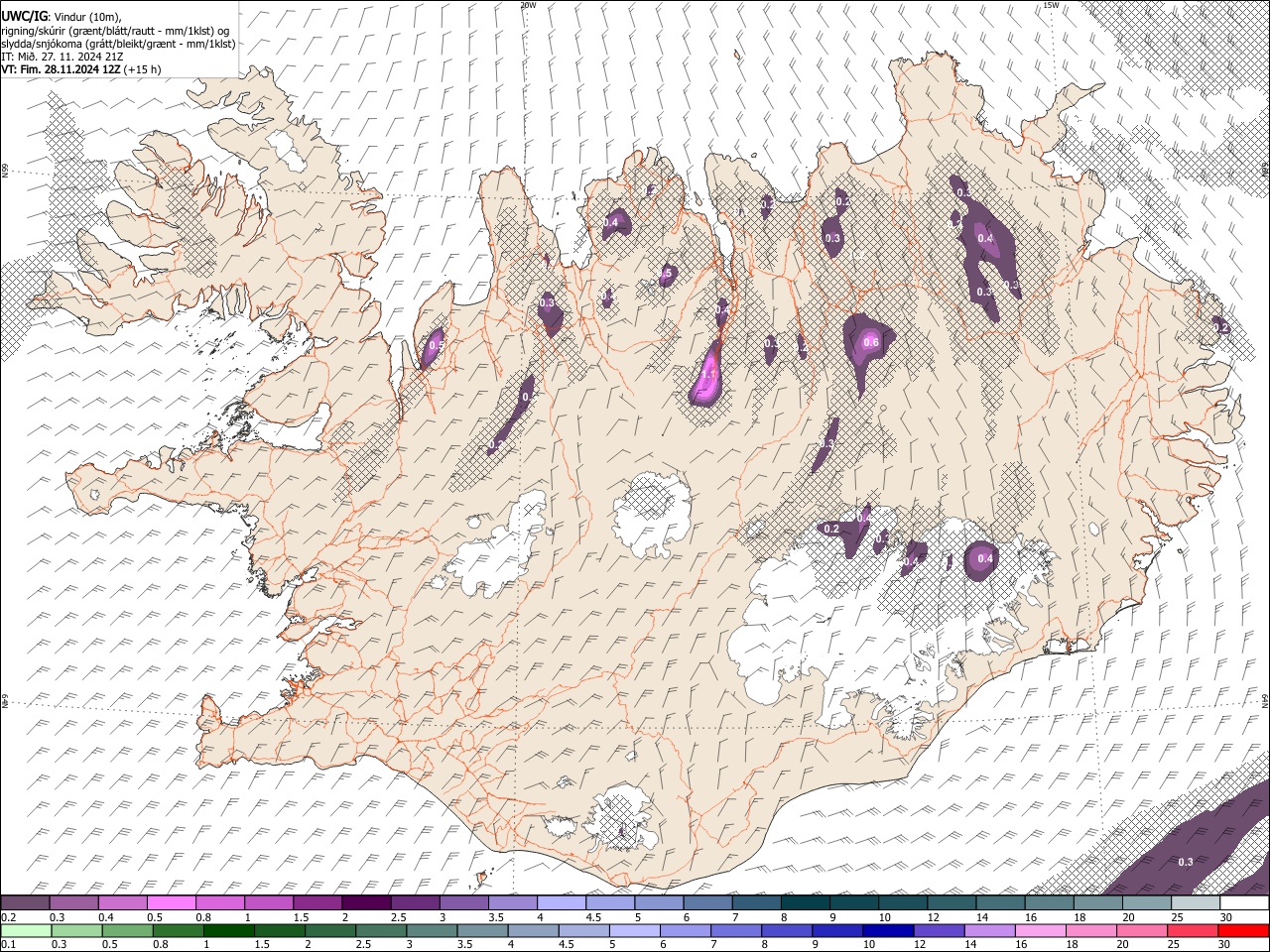The width and height of the screenshot is (1270, 952).
Task: Click the 20W longitude label
Action: click(x=528, y=5)
